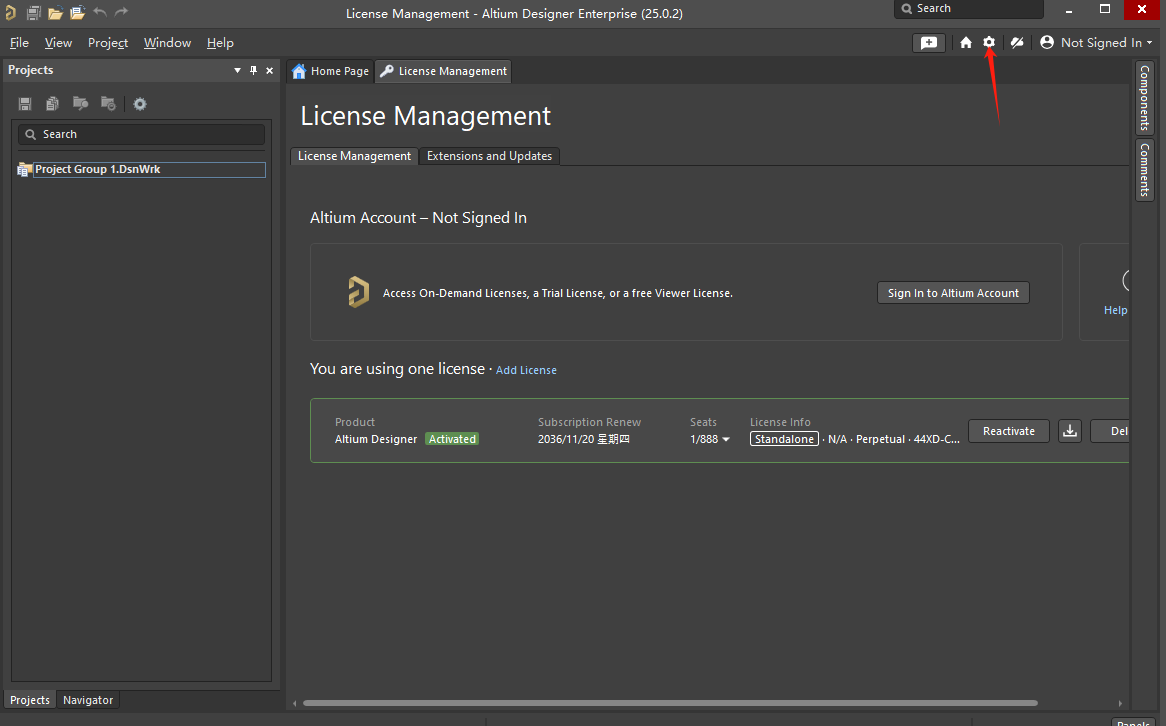Click Save All icon in title bar
The image size is (1166, 726).
(x=33, y=13)
